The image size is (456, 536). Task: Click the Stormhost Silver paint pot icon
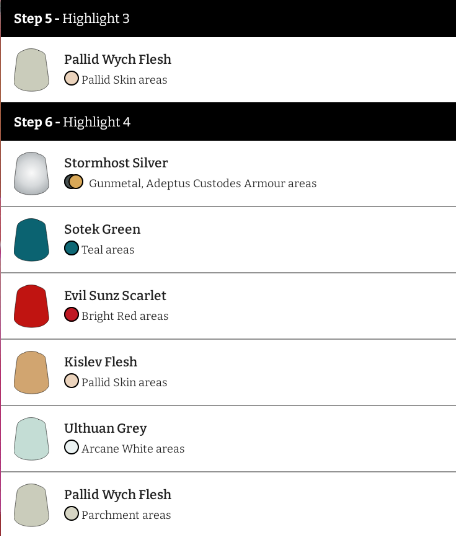click(x=31, y=173)
